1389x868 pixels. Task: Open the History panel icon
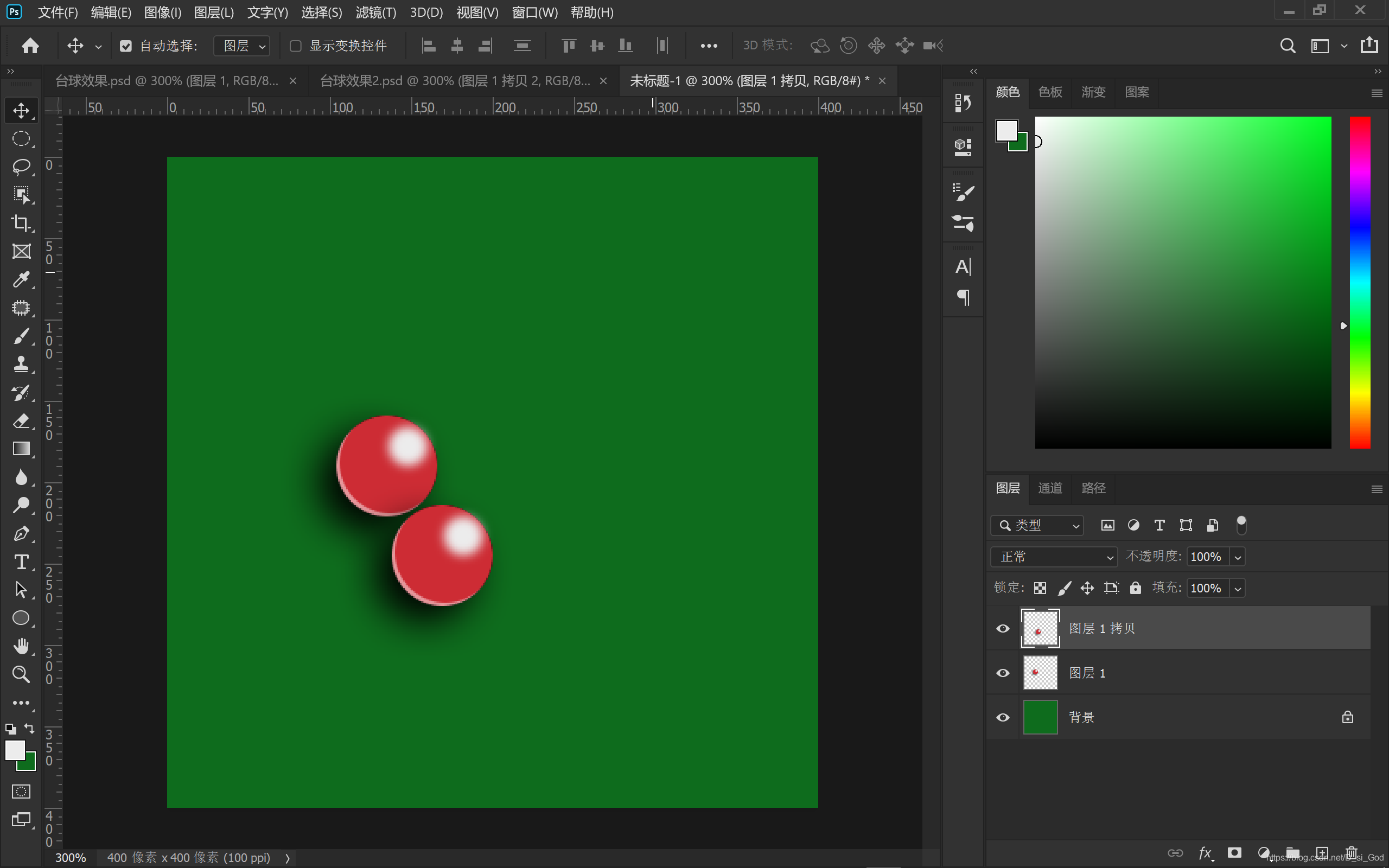click(x=963, y=103)
